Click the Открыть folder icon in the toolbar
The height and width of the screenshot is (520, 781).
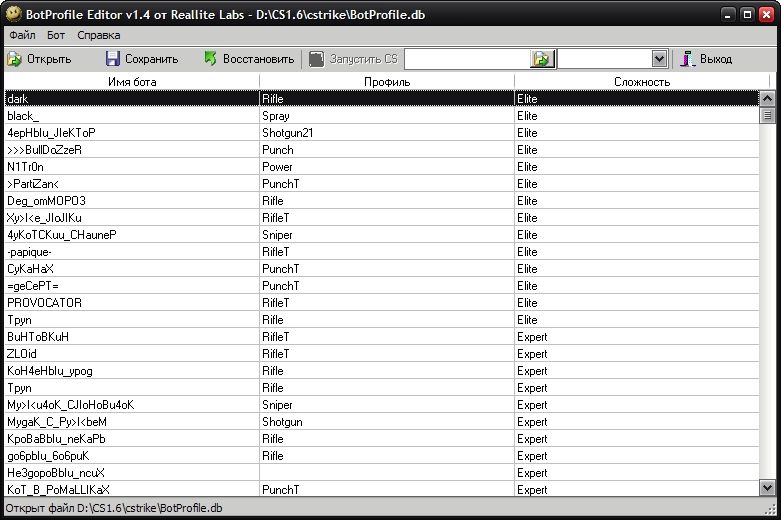(14, 59)
